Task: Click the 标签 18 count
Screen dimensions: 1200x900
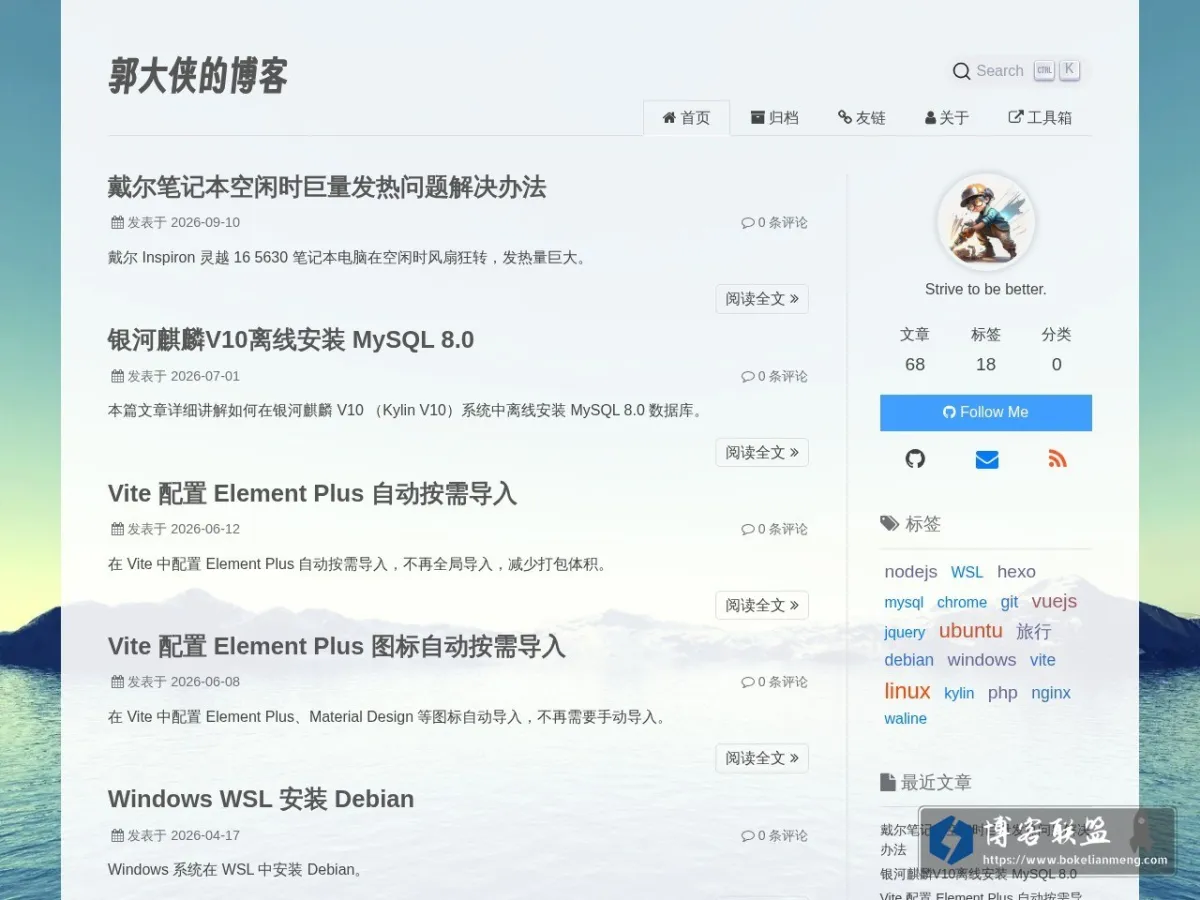Action: (x=986, y=349)
